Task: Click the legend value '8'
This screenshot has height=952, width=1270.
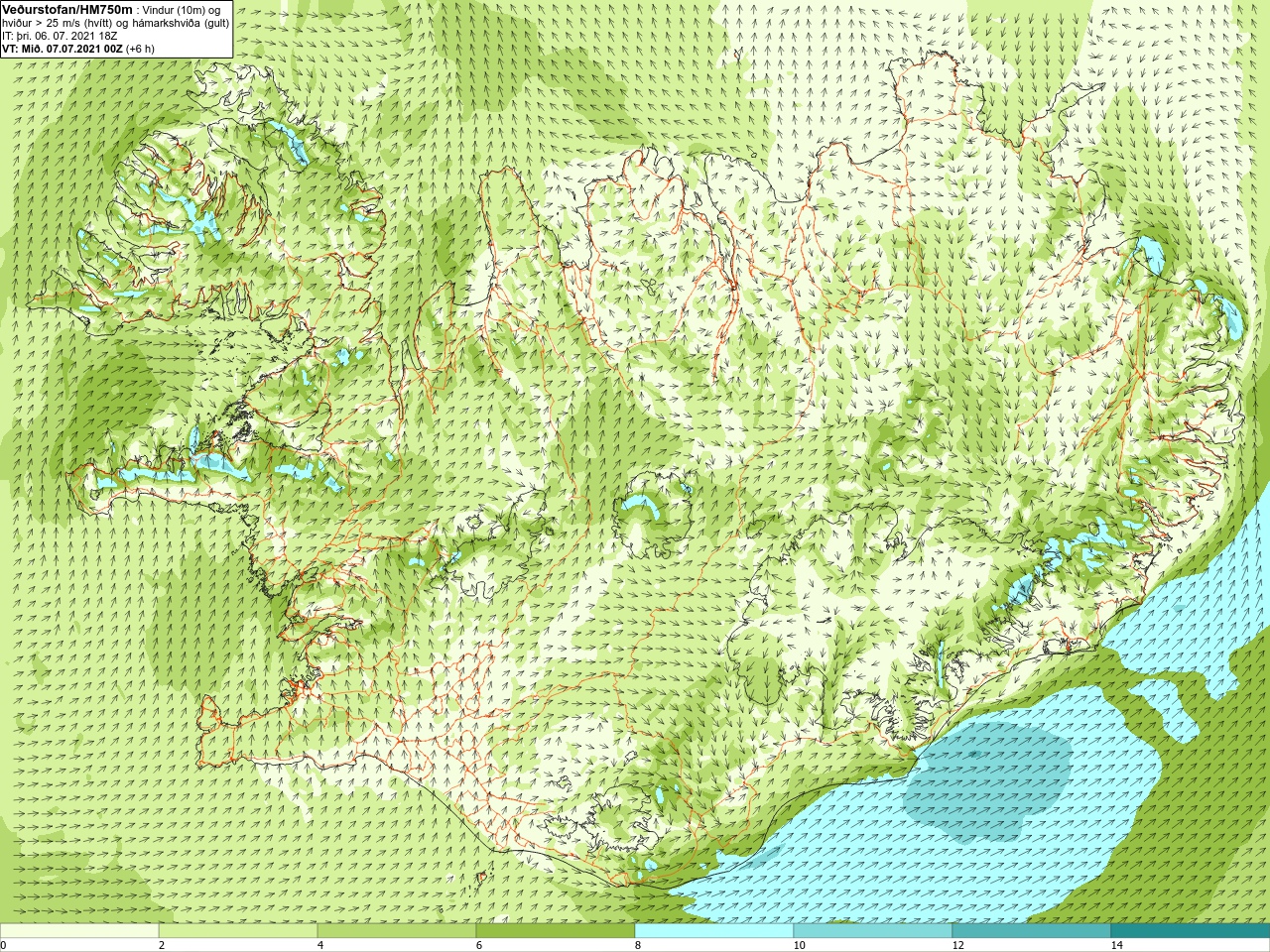Action: tap(638, 945)
